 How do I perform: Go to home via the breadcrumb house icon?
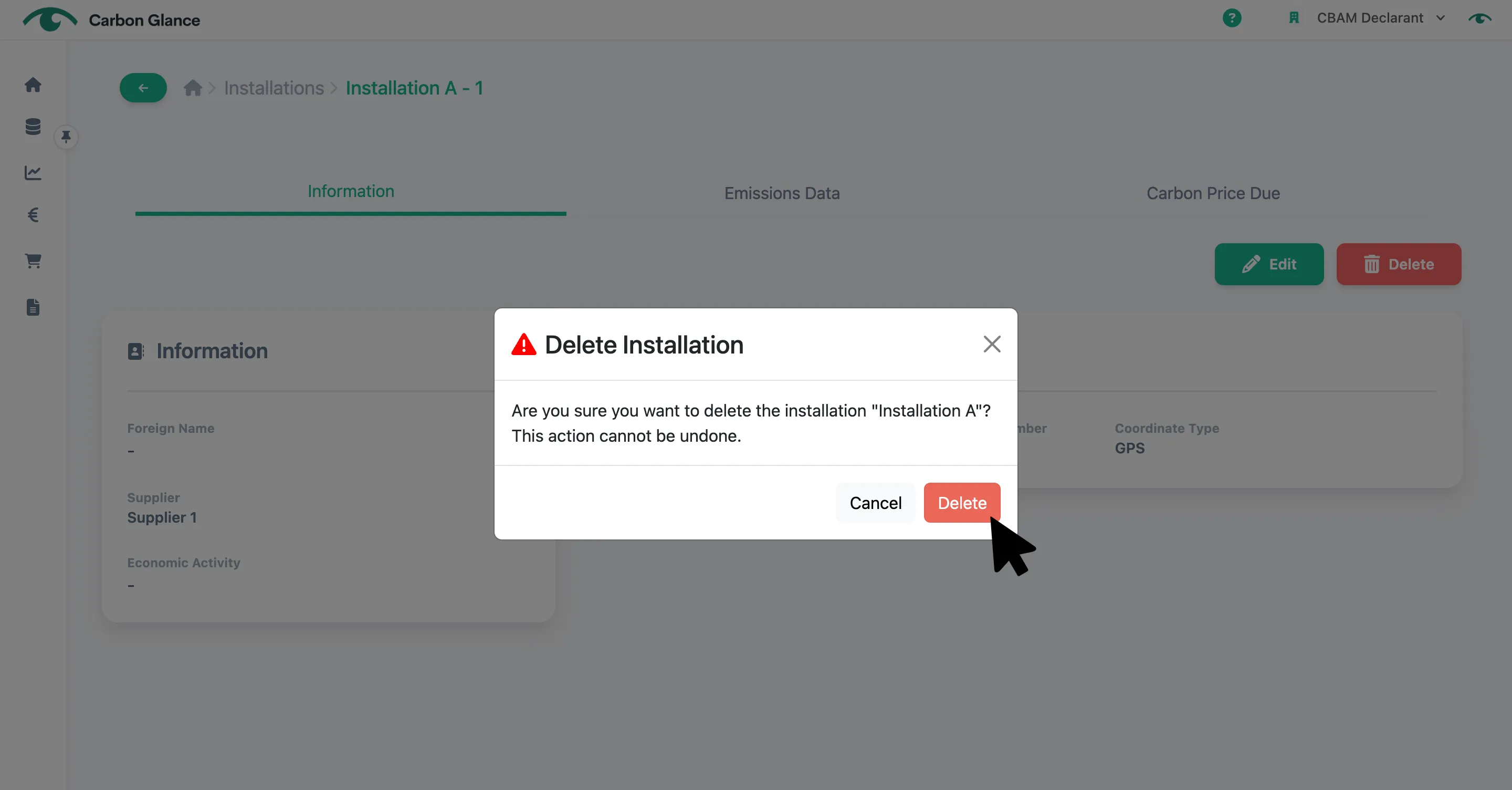click(193, 88)
